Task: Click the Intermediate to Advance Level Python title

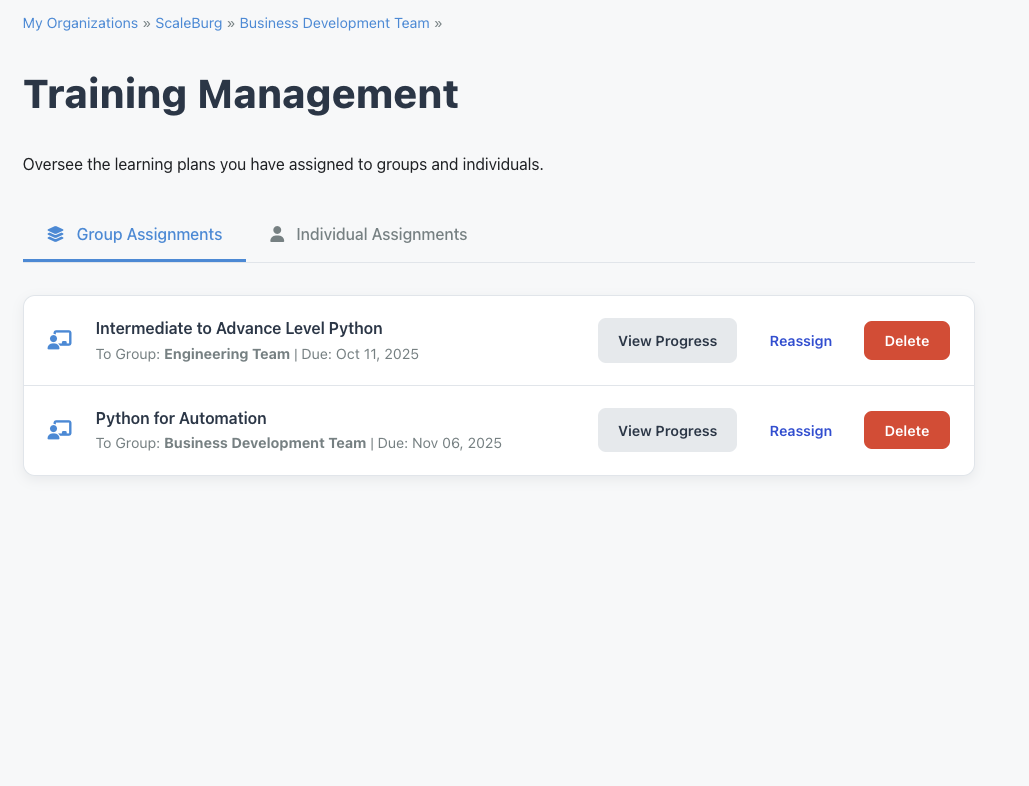Action: (239, 328)
